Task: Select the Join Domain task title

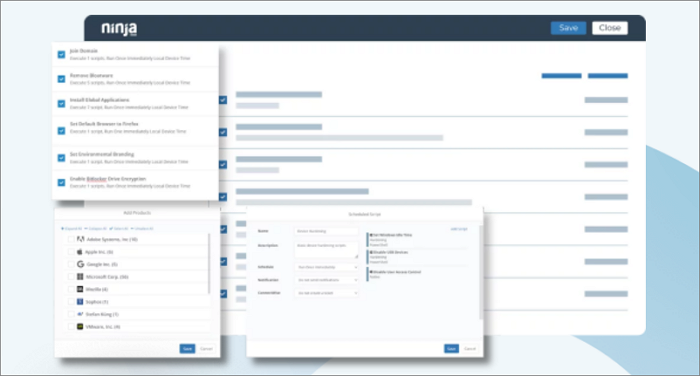Action: (83, 51)
